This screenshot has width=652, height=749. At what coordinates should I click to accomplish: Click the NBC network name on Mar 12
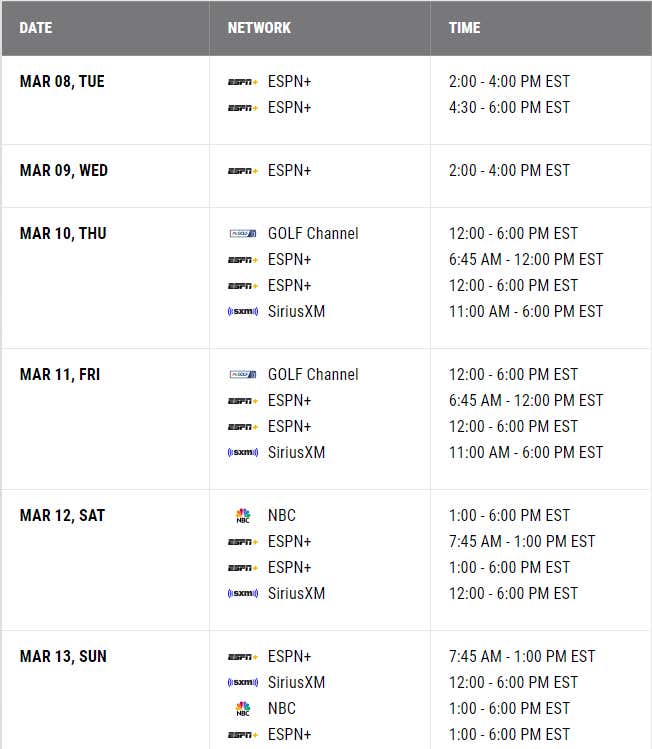[282, 515]
